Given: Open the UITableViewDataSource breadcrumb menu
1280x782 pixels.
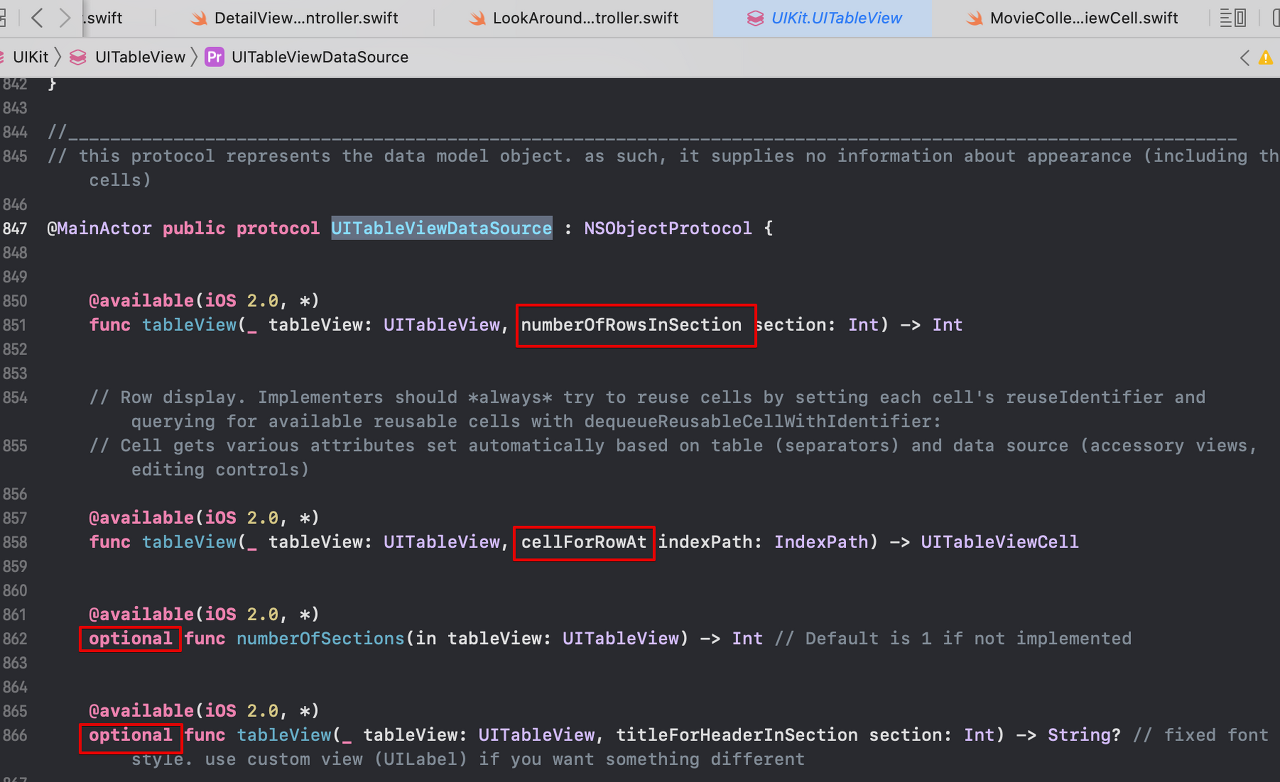Looking at the screenshot, I should [x=307, y=57].
